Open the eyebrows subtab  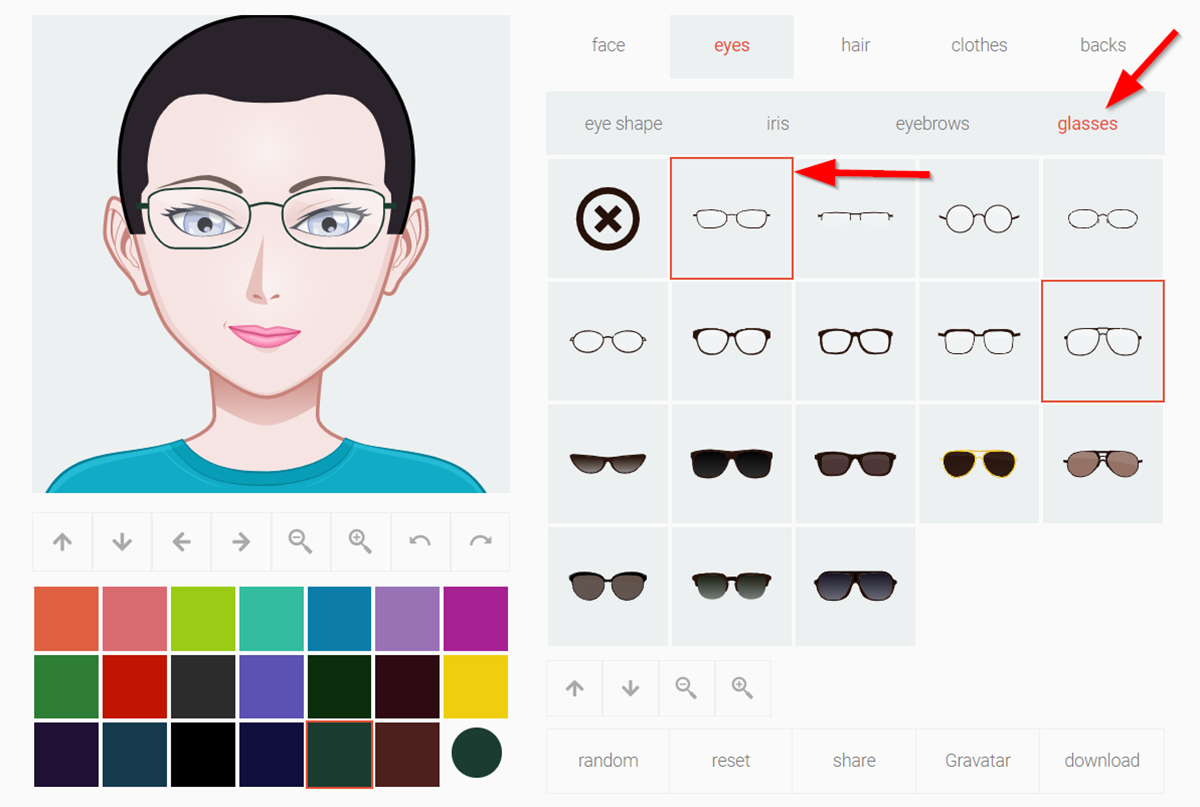(932, 123)
